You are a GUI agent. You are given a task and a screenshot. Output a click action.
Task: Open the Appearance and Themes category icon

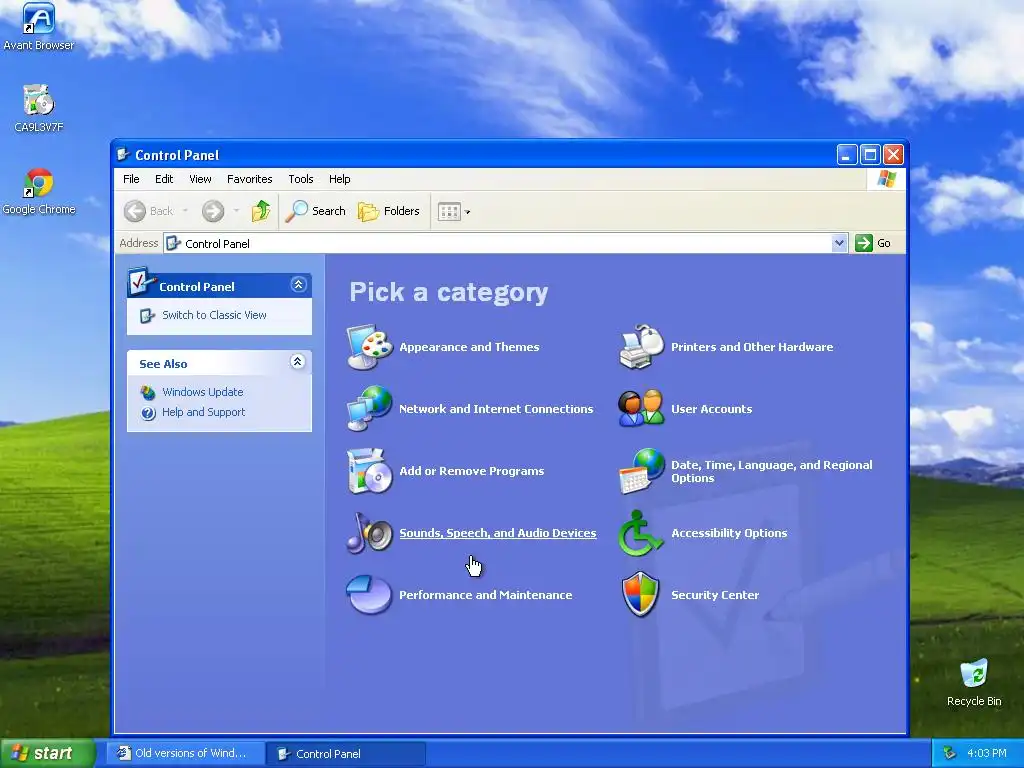(370, 347)
